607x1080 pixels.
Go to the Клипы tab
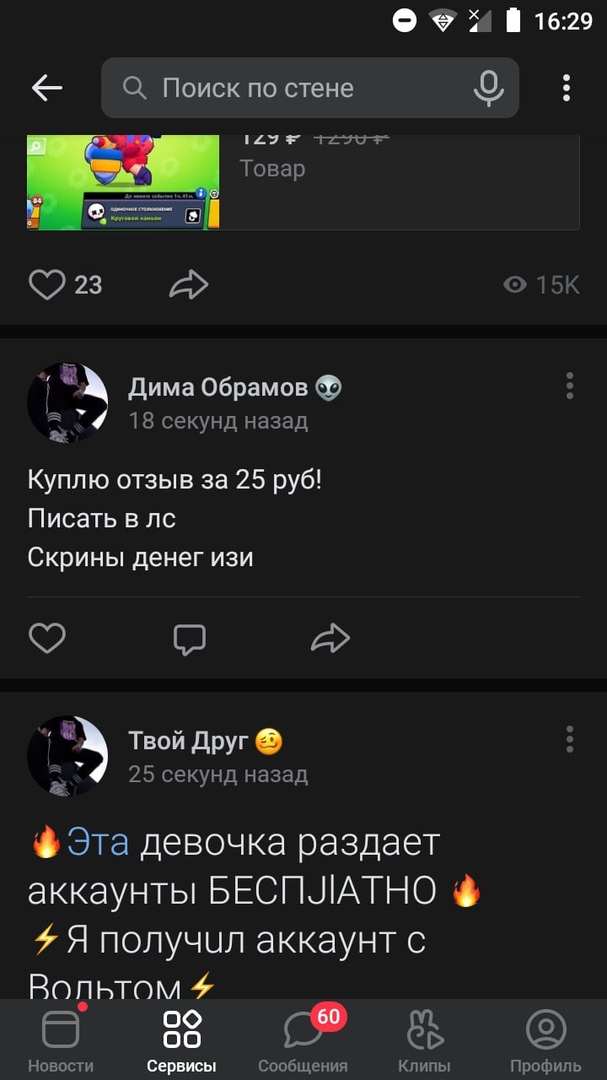coord(424,1040)
